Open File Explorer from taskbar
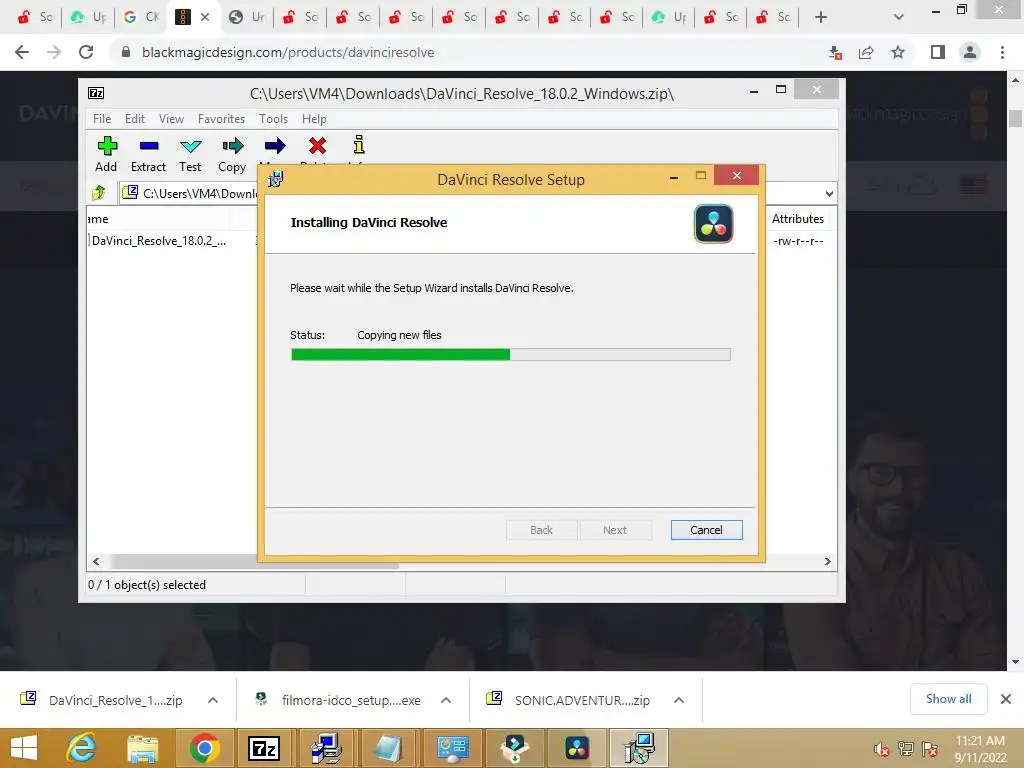 pos(142,748)
